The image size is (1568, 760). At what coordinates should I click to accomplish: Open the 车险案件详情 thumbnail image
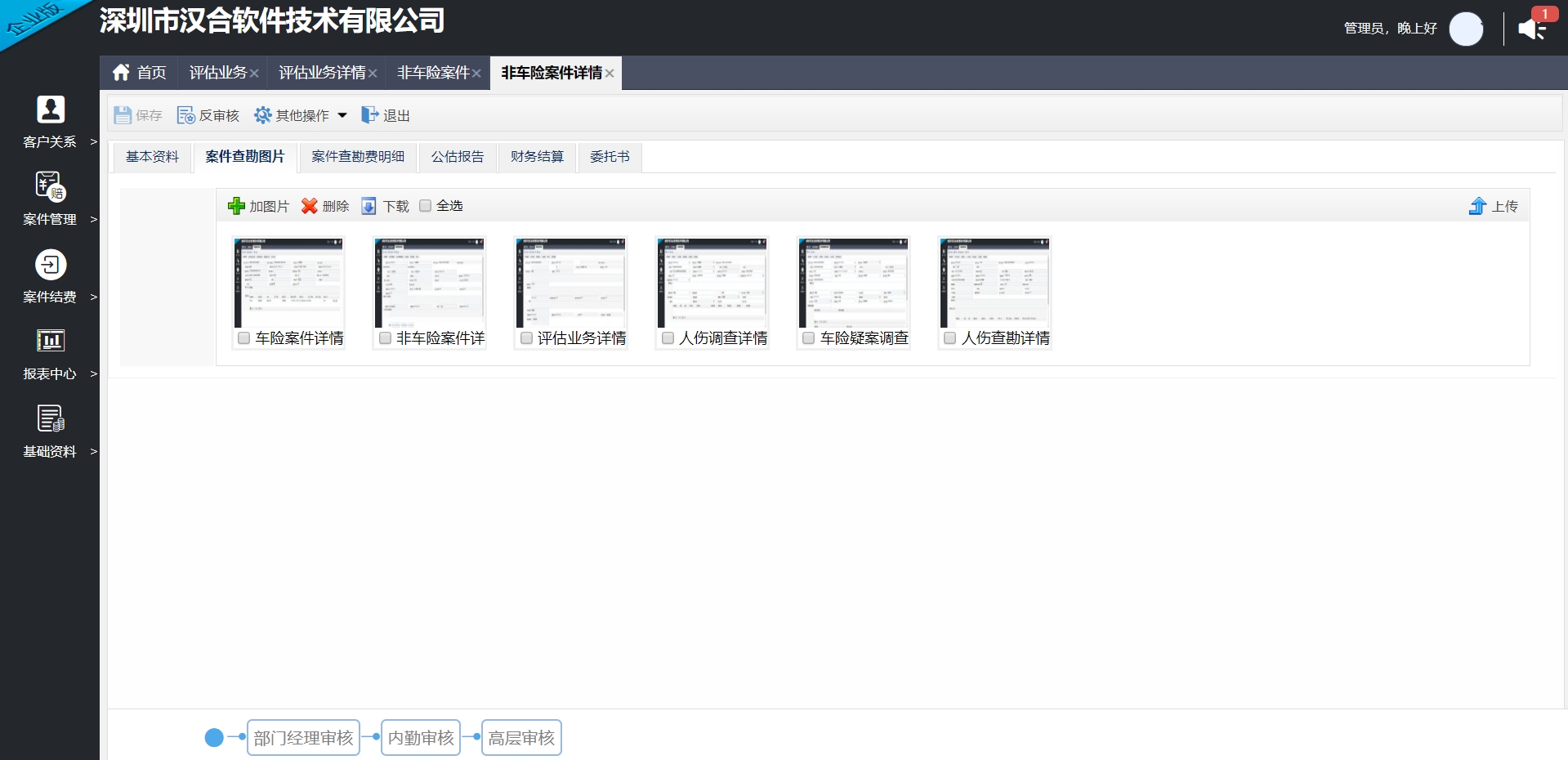click(288, 283)
